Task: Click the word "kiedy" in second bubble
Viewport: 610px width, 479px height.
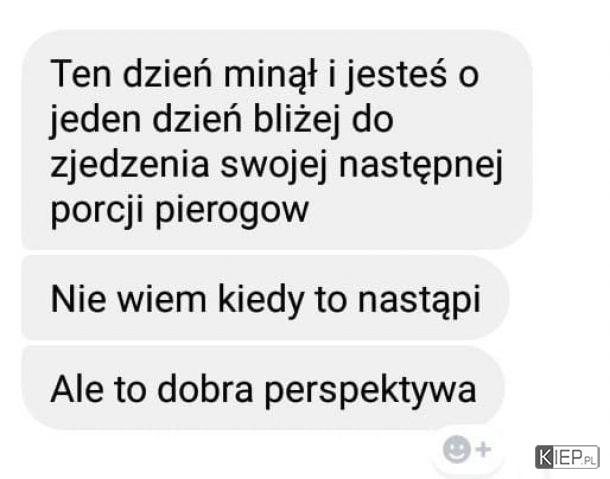Action: click(261, 299)
